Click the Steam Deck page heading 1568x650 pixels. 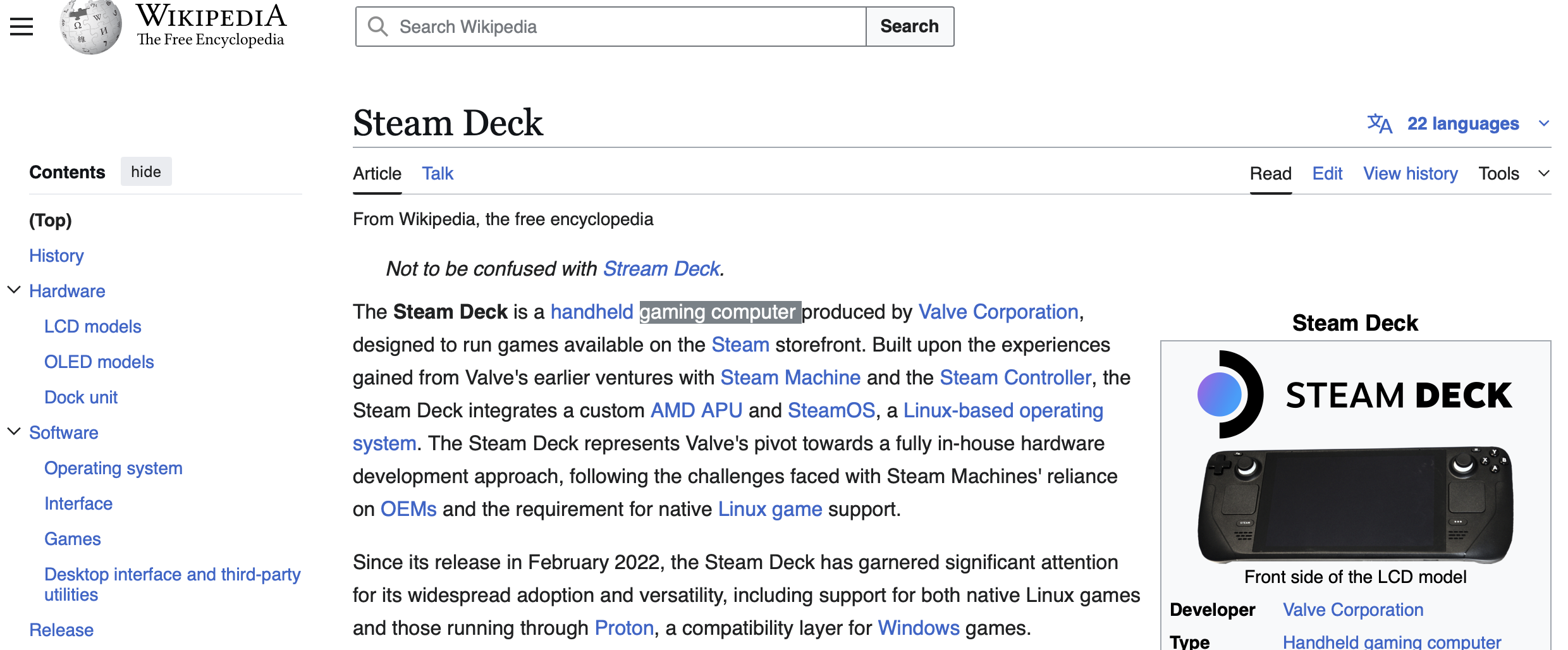tap(448, 123)
